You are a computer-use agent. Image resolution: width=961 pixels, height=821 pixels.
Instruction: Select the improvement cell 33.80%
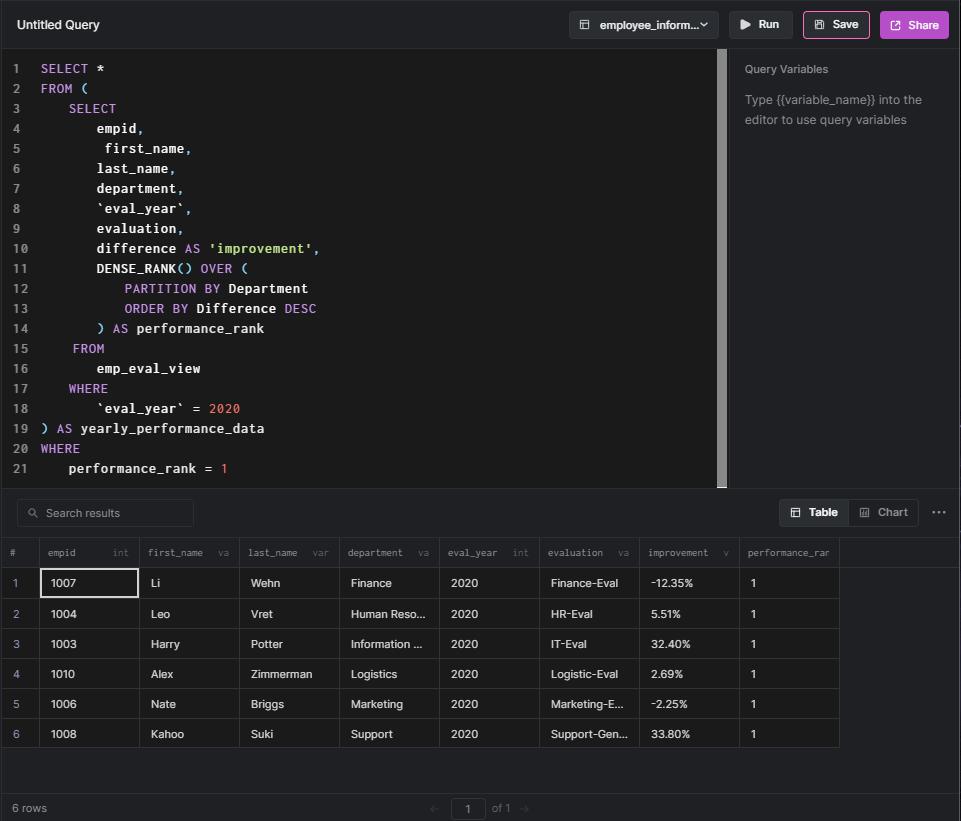coord(688,734)
